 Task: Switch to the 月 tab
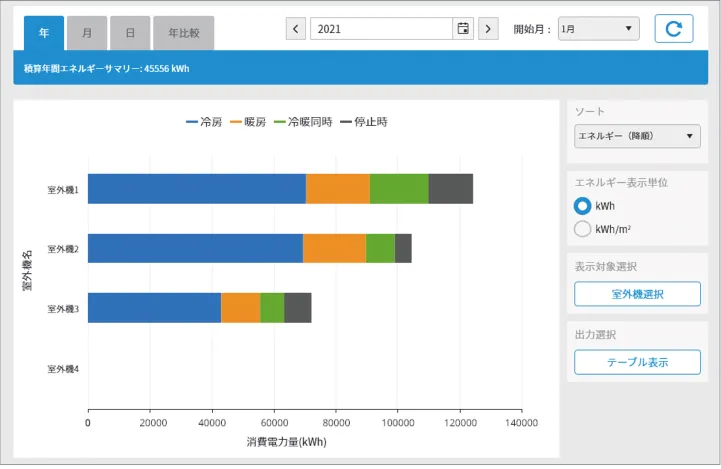pyautogui.click(x=87, y=33)
